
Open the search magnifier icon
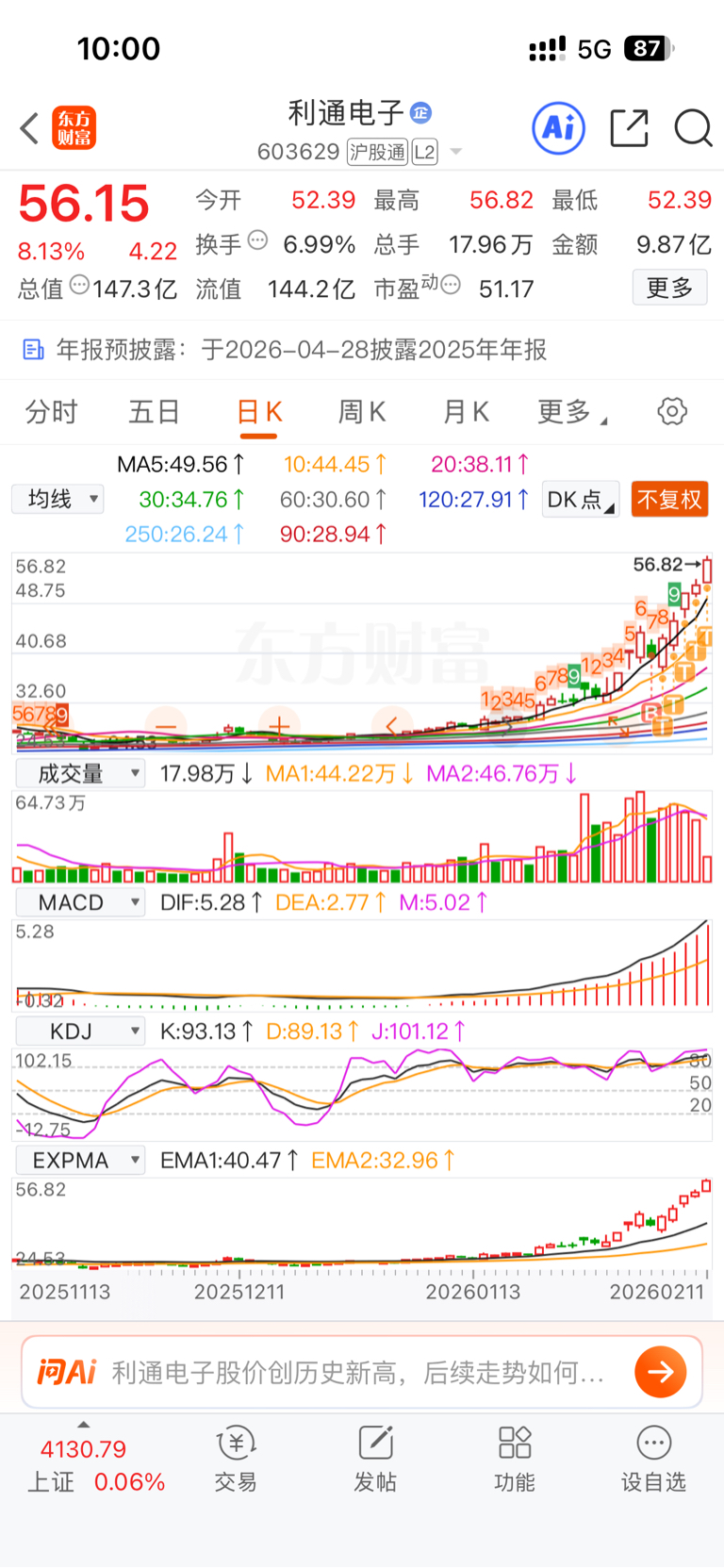point(693,127)
